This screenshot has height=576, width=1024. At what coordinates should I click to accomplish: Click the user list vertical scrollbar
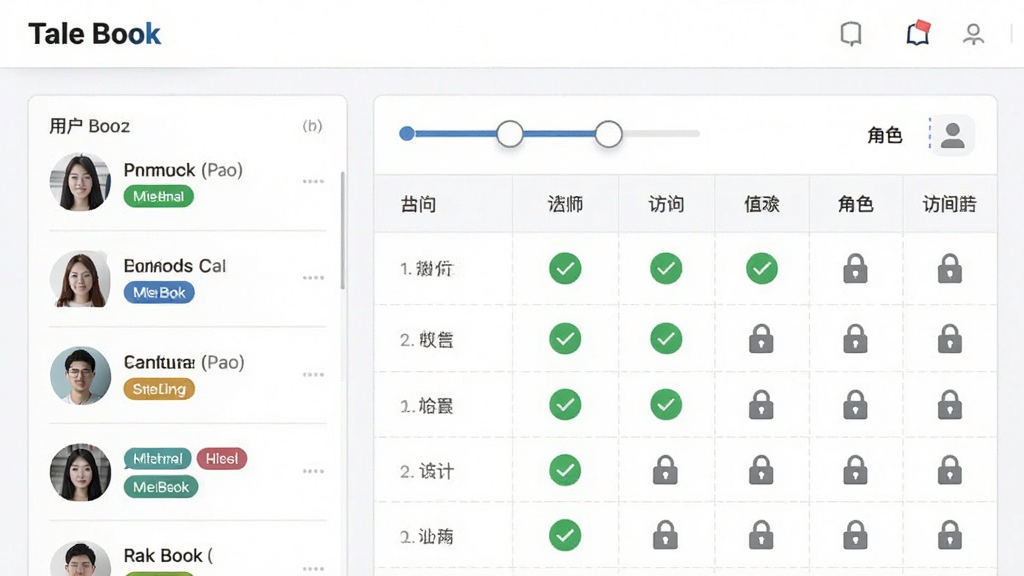(343, 231)
